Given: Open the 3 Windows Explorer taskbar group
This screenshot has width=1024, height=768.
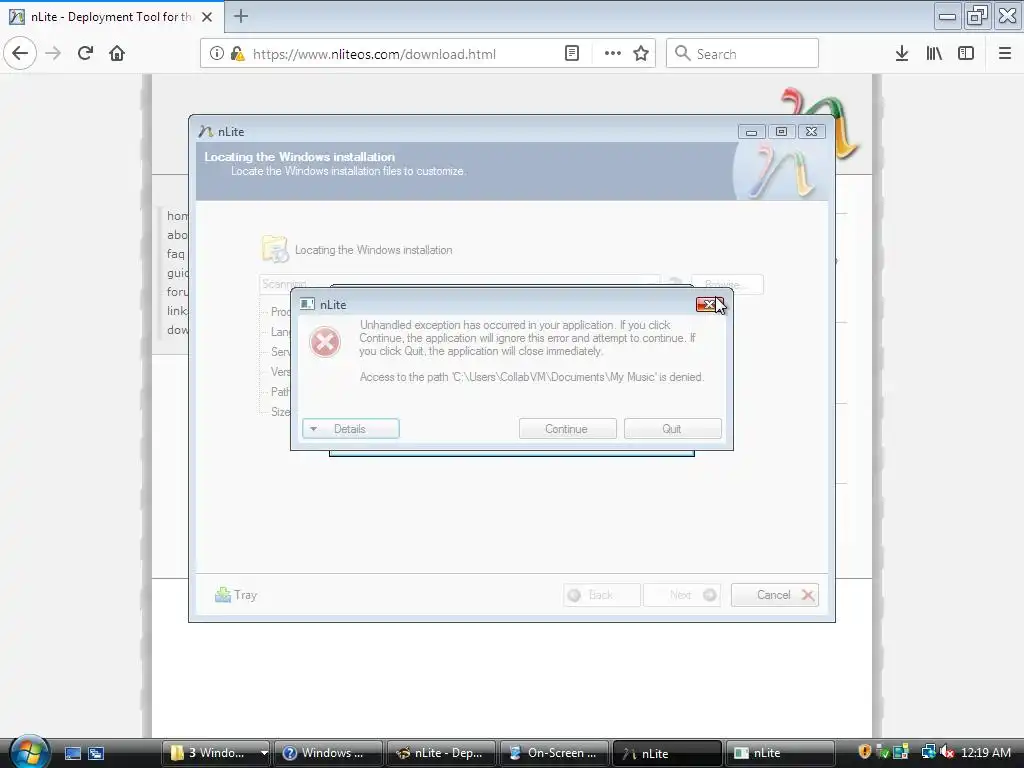Looking at the screenshot, I should click(x=216, y=753).
